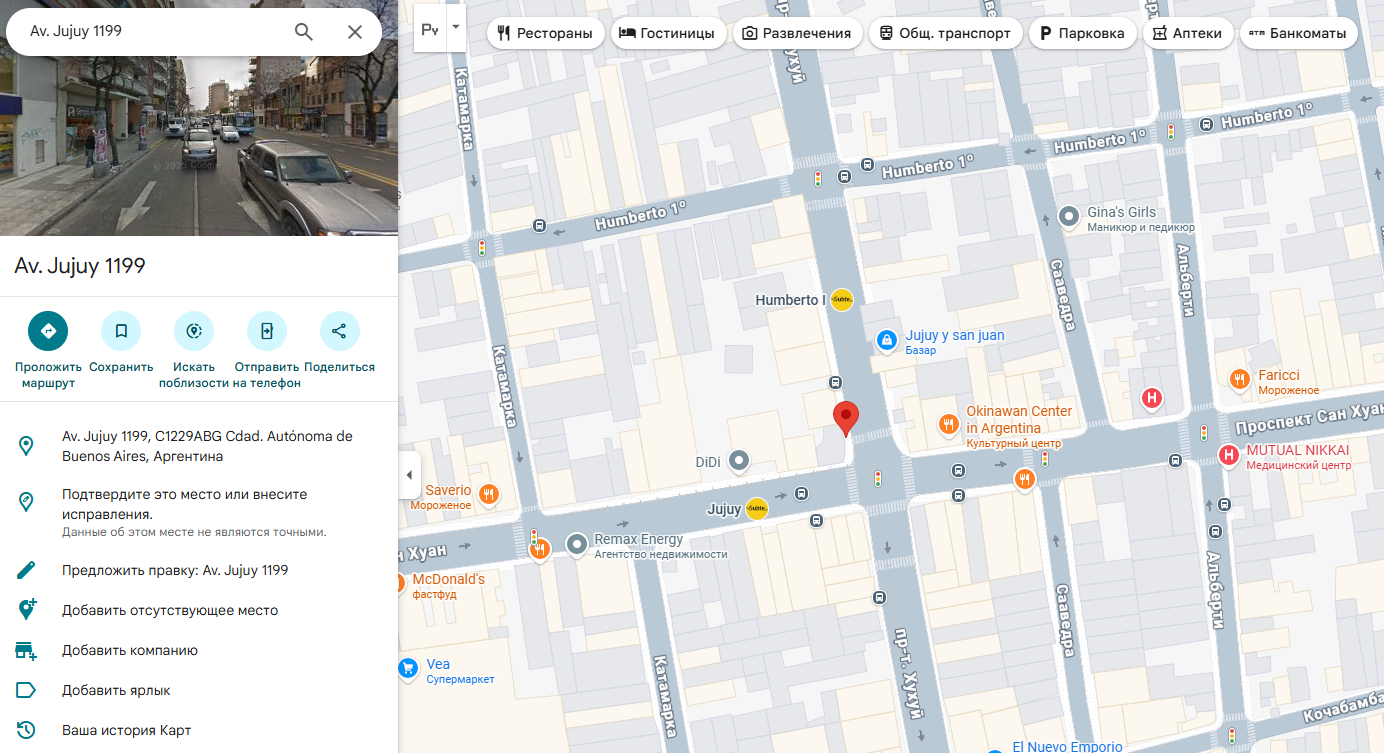The width and height of the screenshot is (1384, 753).
Task: Collapse the side panel with arrow
Action: point(408,475)
